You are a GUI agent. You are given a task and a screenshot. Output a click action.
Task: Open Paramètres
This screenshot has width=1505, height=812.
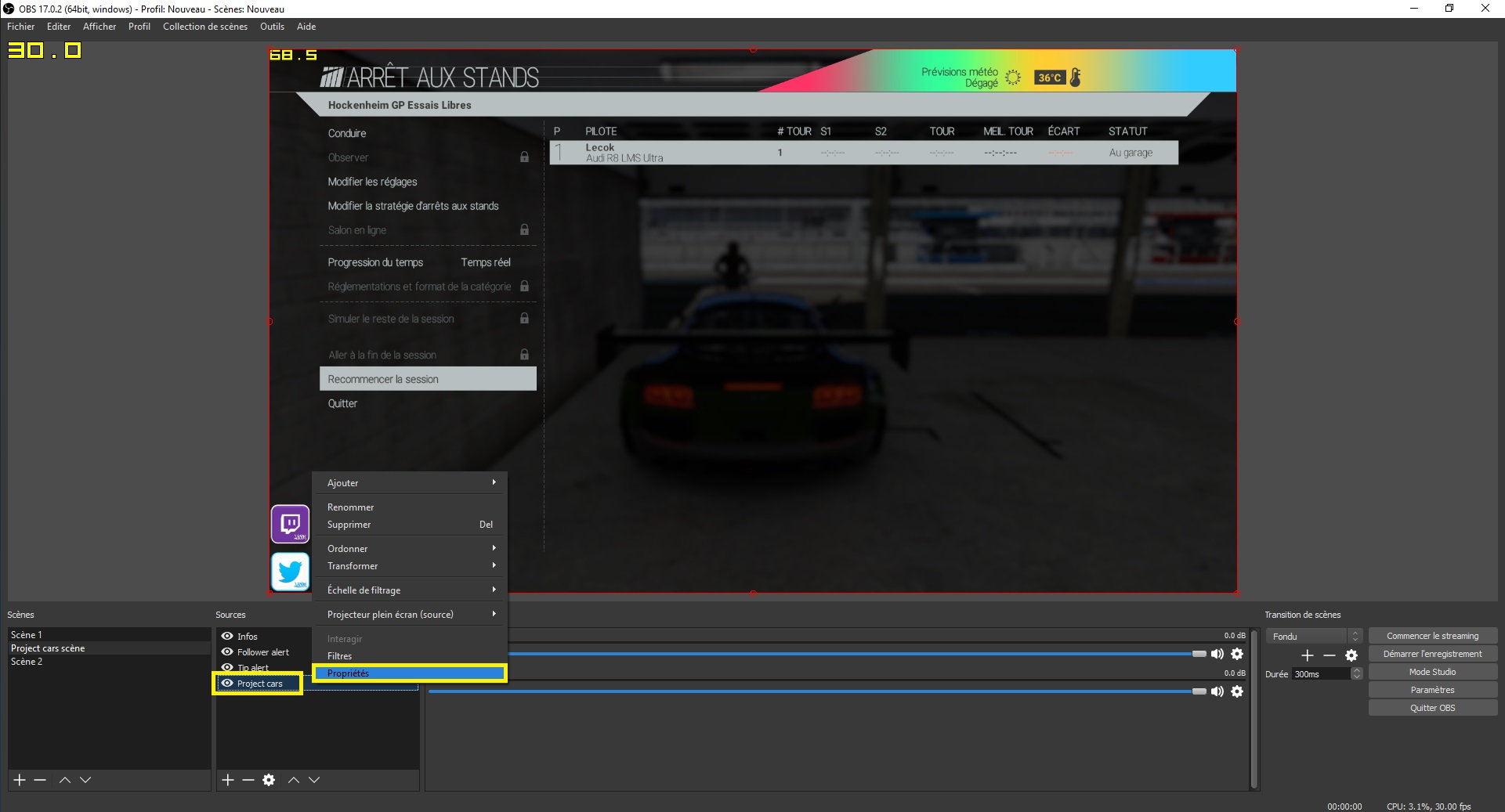1433,690
